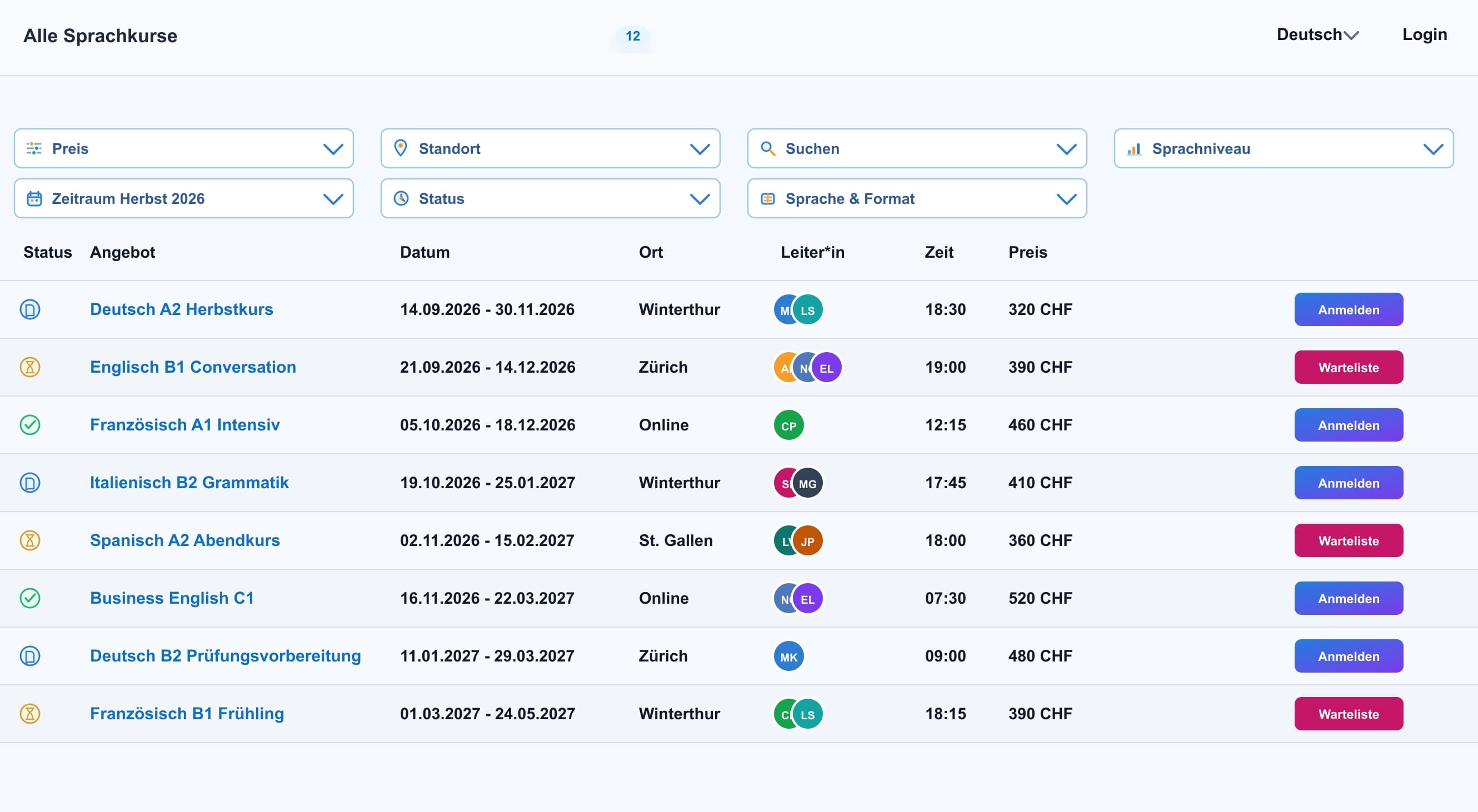Click the green checkmark icon for Französisch A1 Intensiv
Viewport: 1478px width, 812px height.
coord(30,425)
